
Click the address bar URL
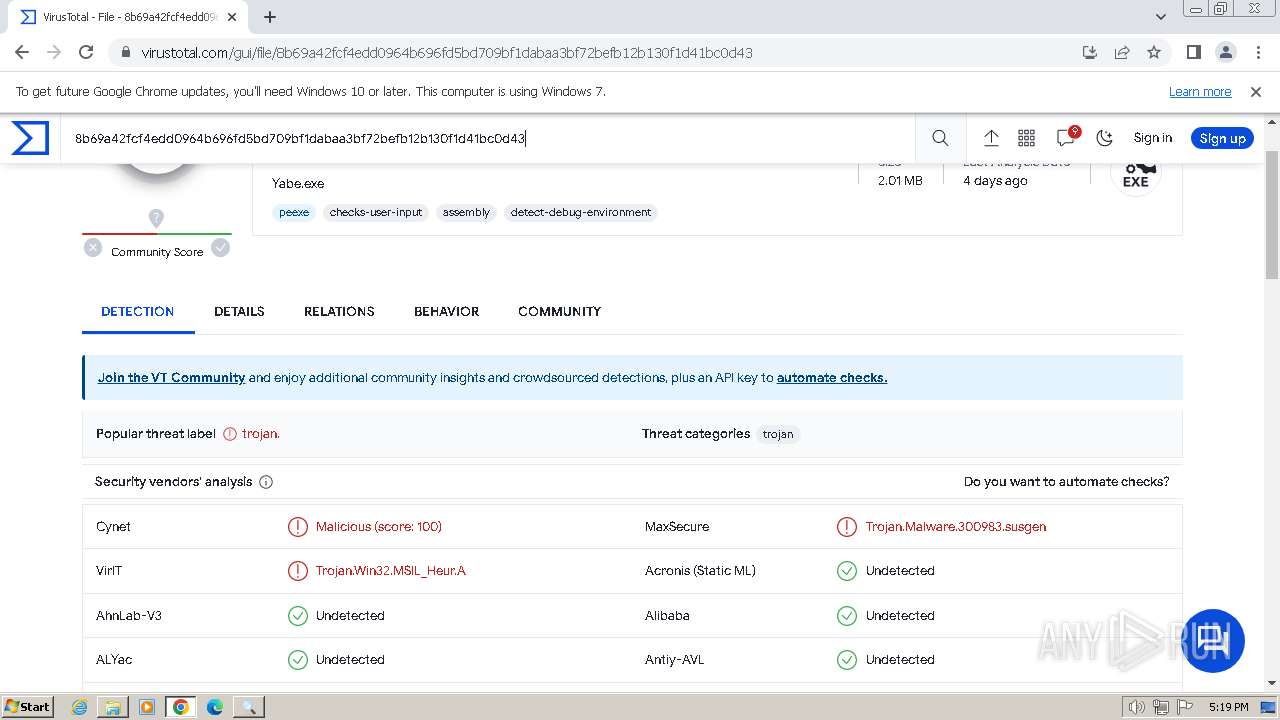coord(447,53)
